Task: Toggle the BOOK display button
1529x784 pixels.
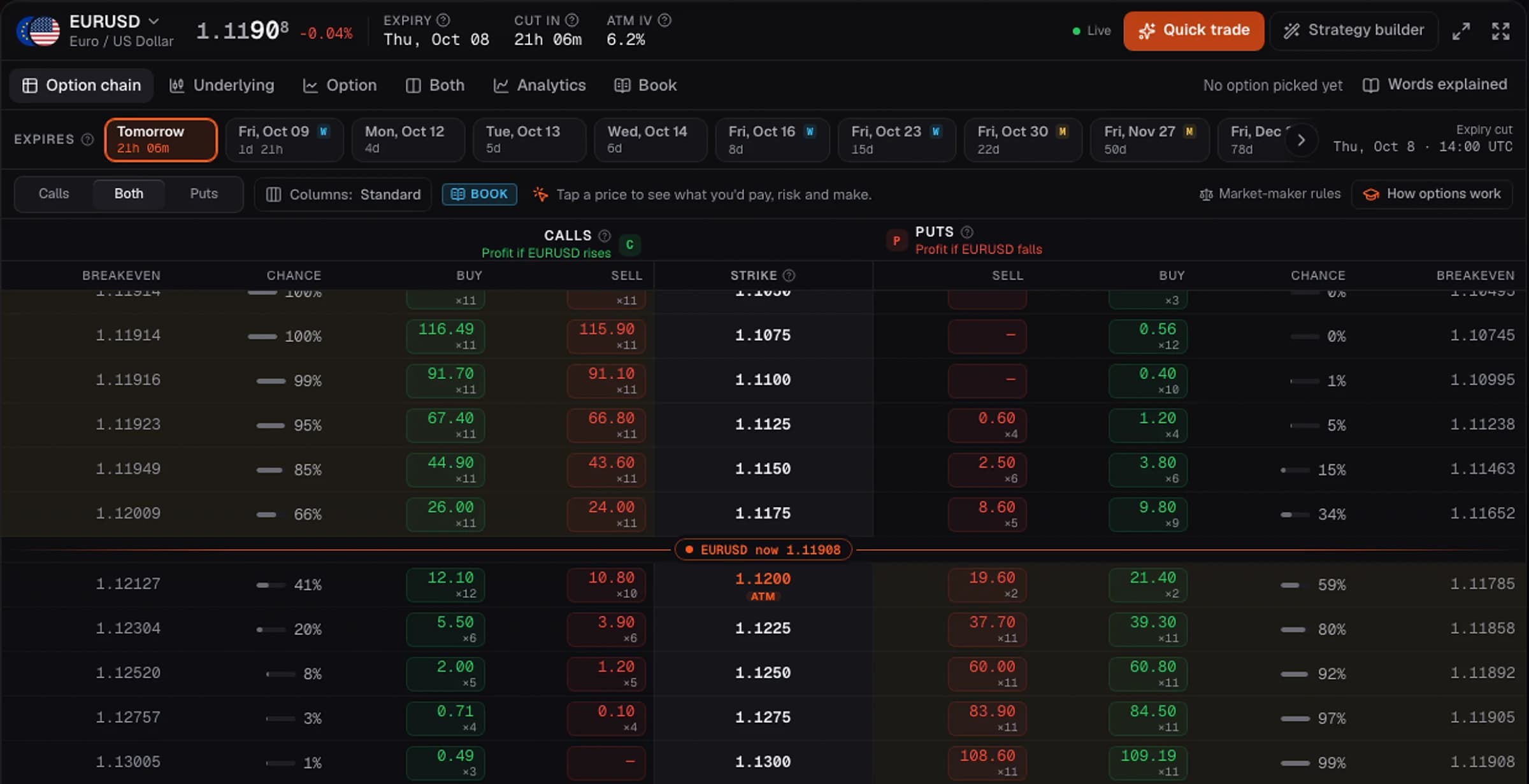Action: click(479, 194)
